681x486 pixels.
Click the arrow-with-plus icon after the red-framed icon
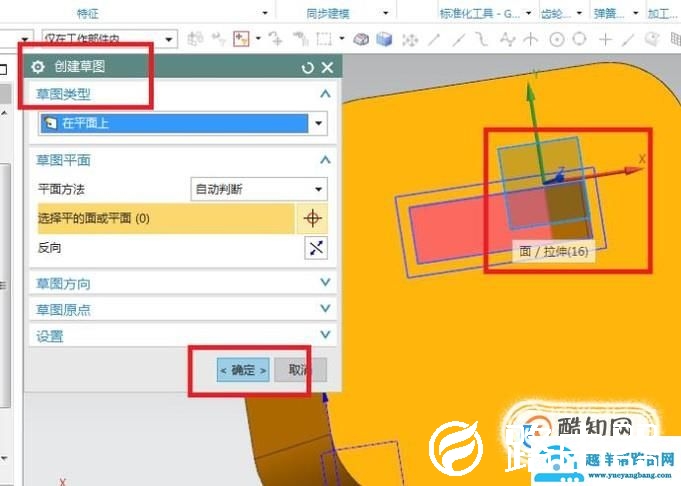coord(275,39)
